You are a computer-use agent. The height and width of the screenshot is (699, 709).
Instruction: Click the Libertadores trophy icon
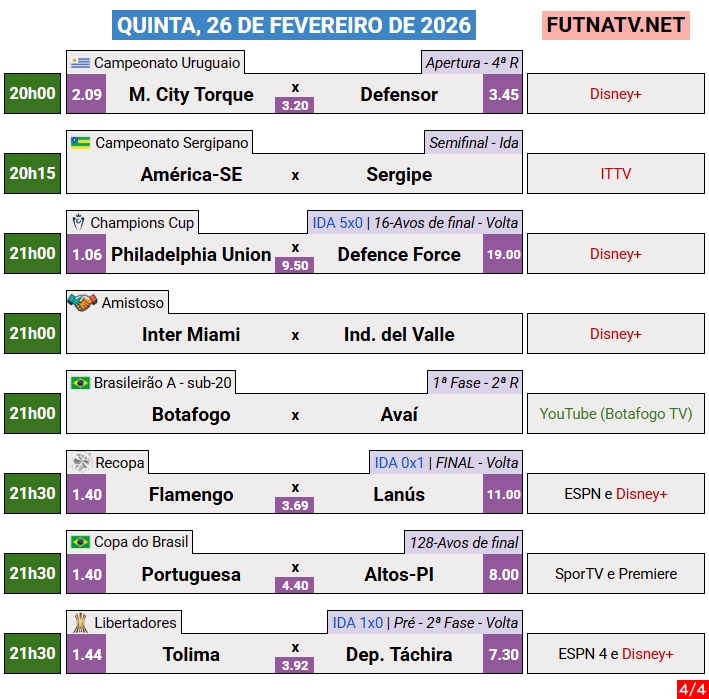[x=80, y=622]
